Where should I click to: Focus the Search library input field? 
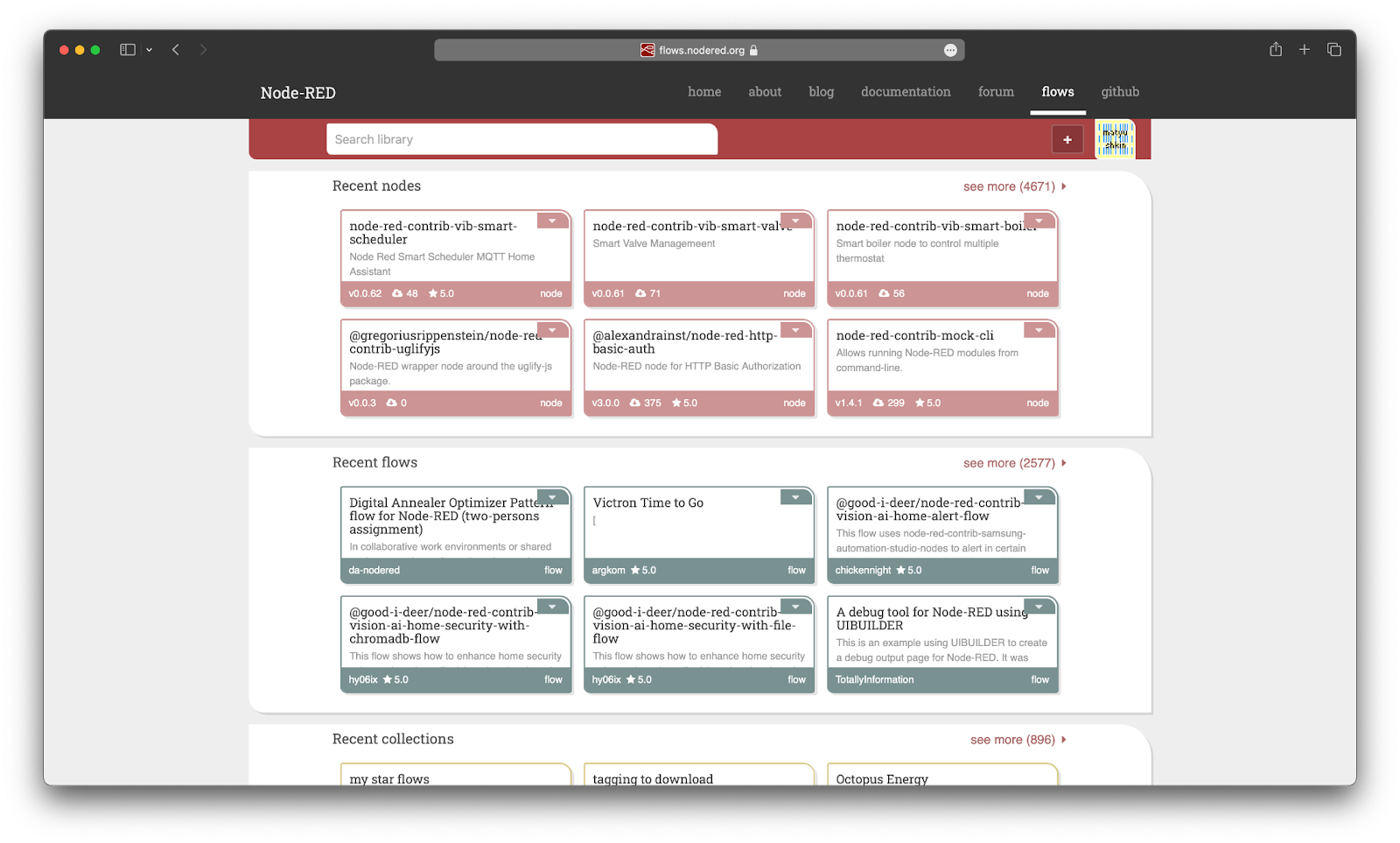point(522,139)
